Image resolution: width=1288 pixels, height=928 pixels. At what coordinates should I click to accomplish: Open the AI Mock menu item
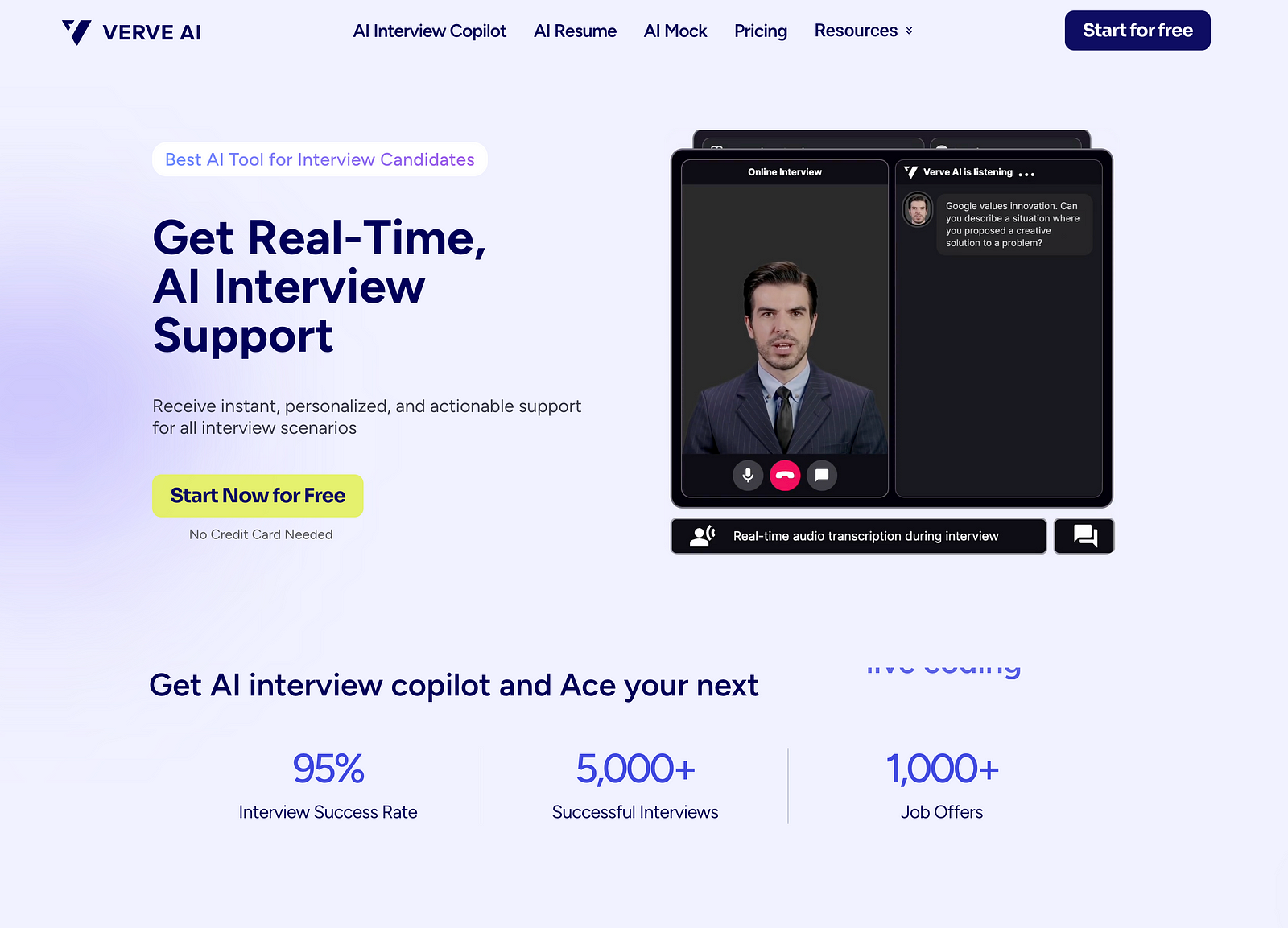point(675,31)
